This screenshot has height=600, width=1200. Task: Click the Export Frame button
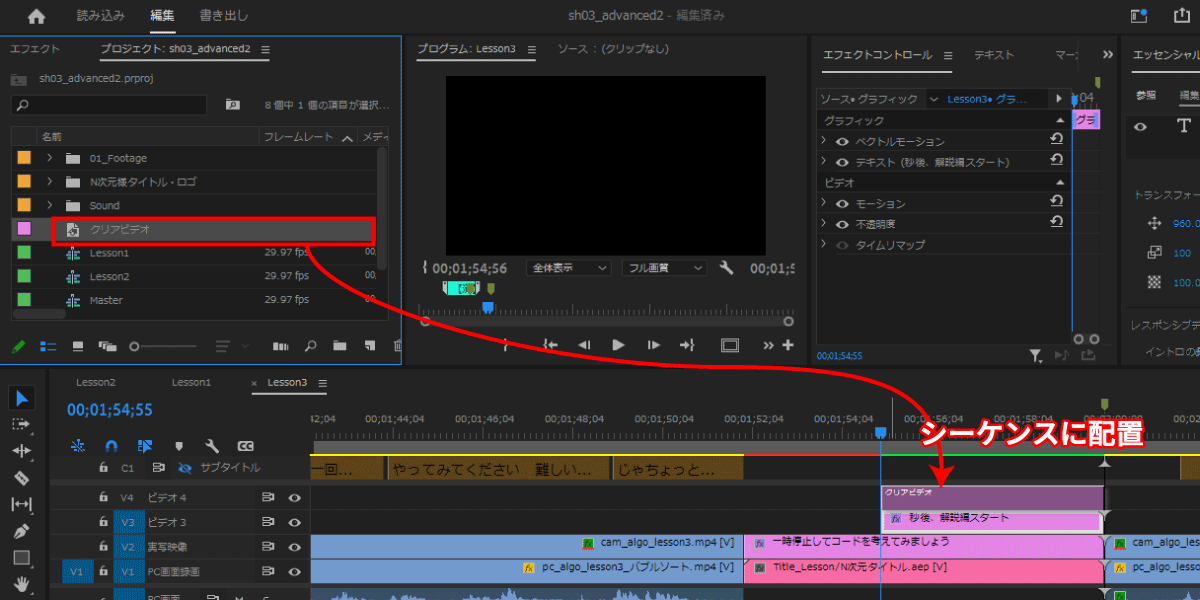pyautogui.click(x=730, y=345)
